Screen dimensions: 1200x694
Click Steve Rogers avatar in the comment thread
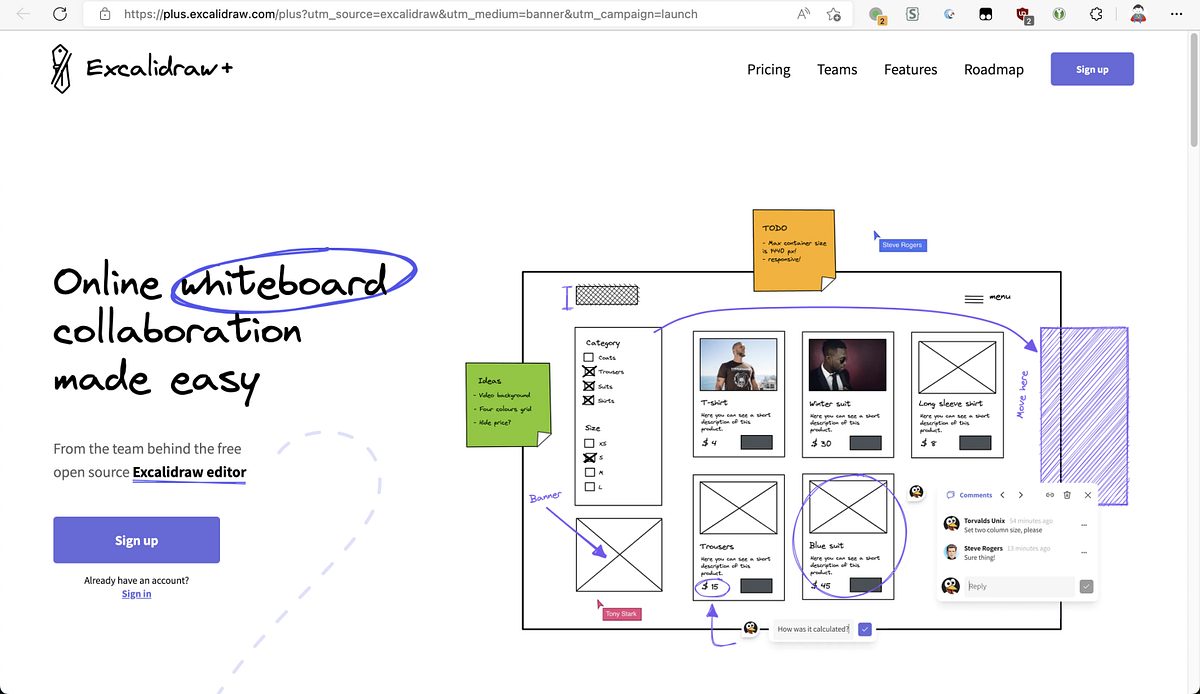[952, 552]
